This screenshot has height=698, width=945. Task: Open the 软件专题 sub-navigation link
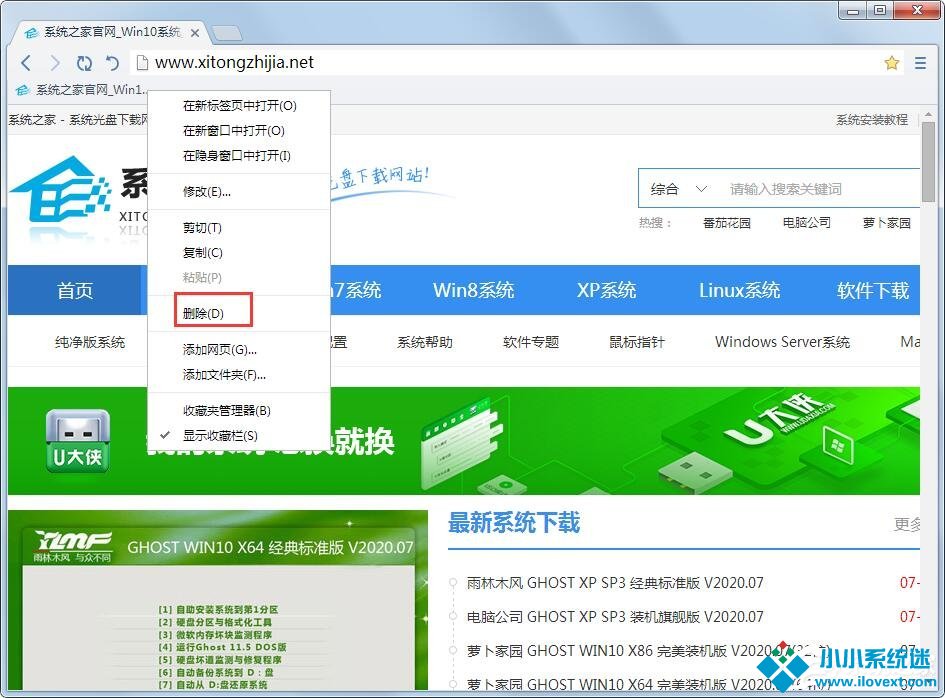(x=531, y=342)
